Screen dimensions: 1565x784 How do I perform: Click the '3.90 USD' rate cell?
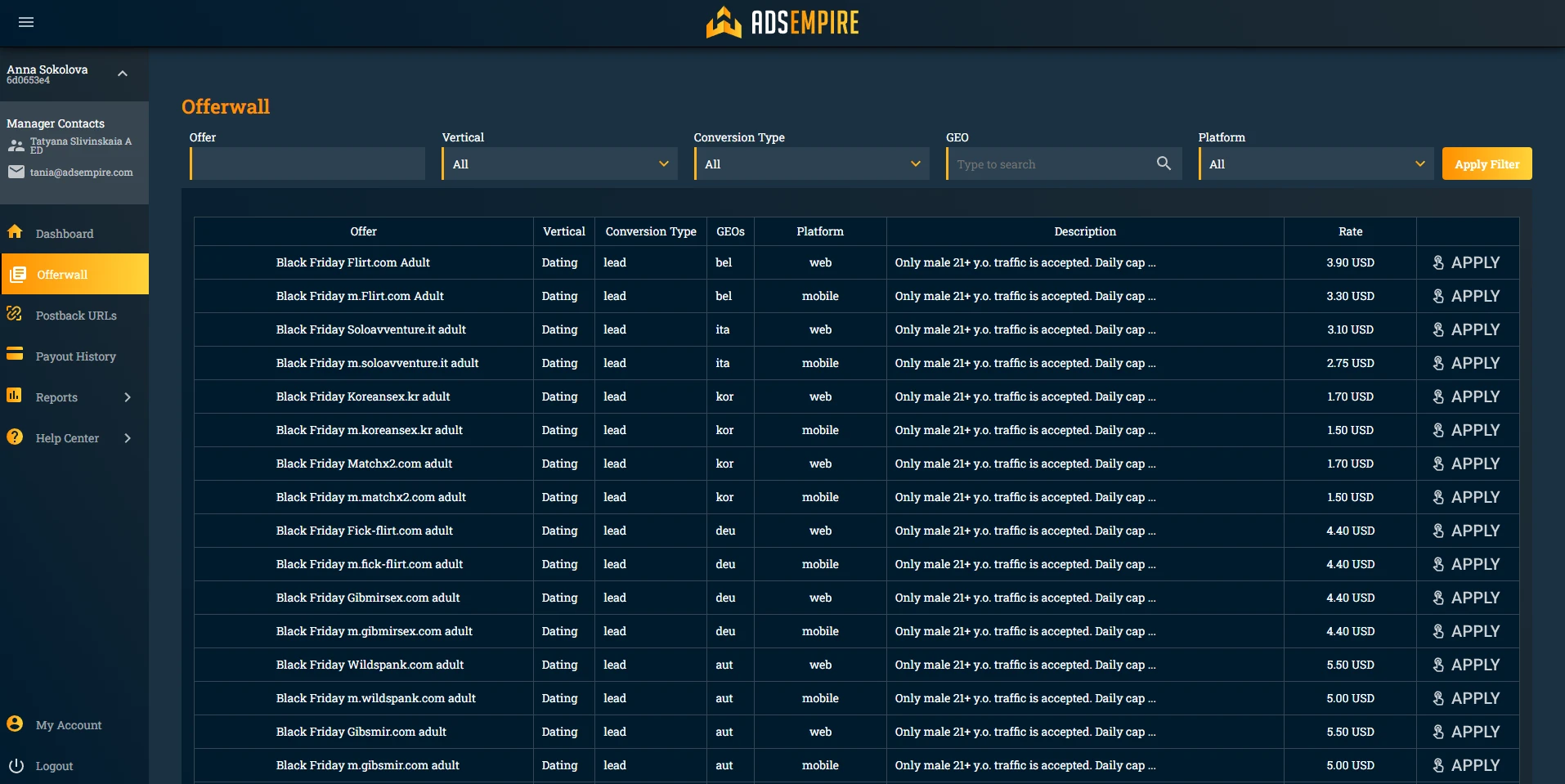coord(1350,262)
